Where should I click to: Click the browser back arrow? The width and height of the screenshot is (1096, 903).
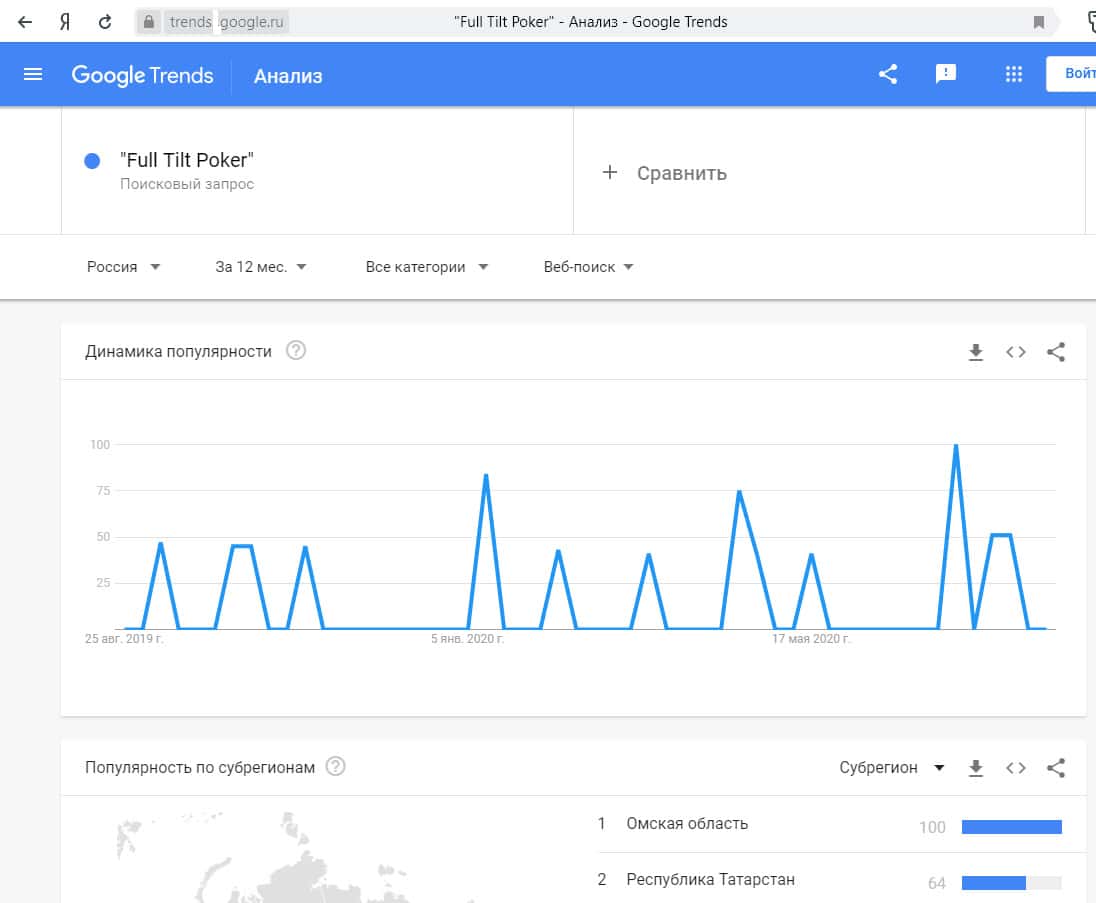coord(26,21)
